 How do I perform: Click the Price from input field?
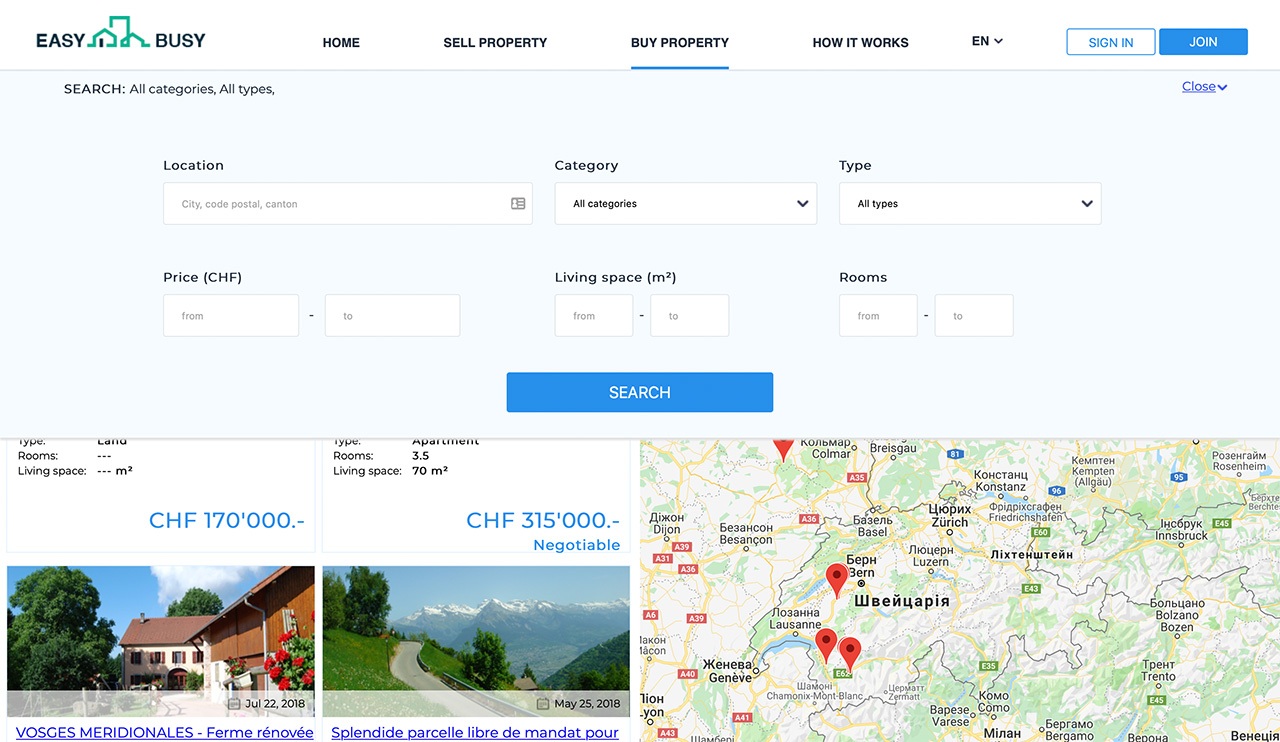coord(231,316)
